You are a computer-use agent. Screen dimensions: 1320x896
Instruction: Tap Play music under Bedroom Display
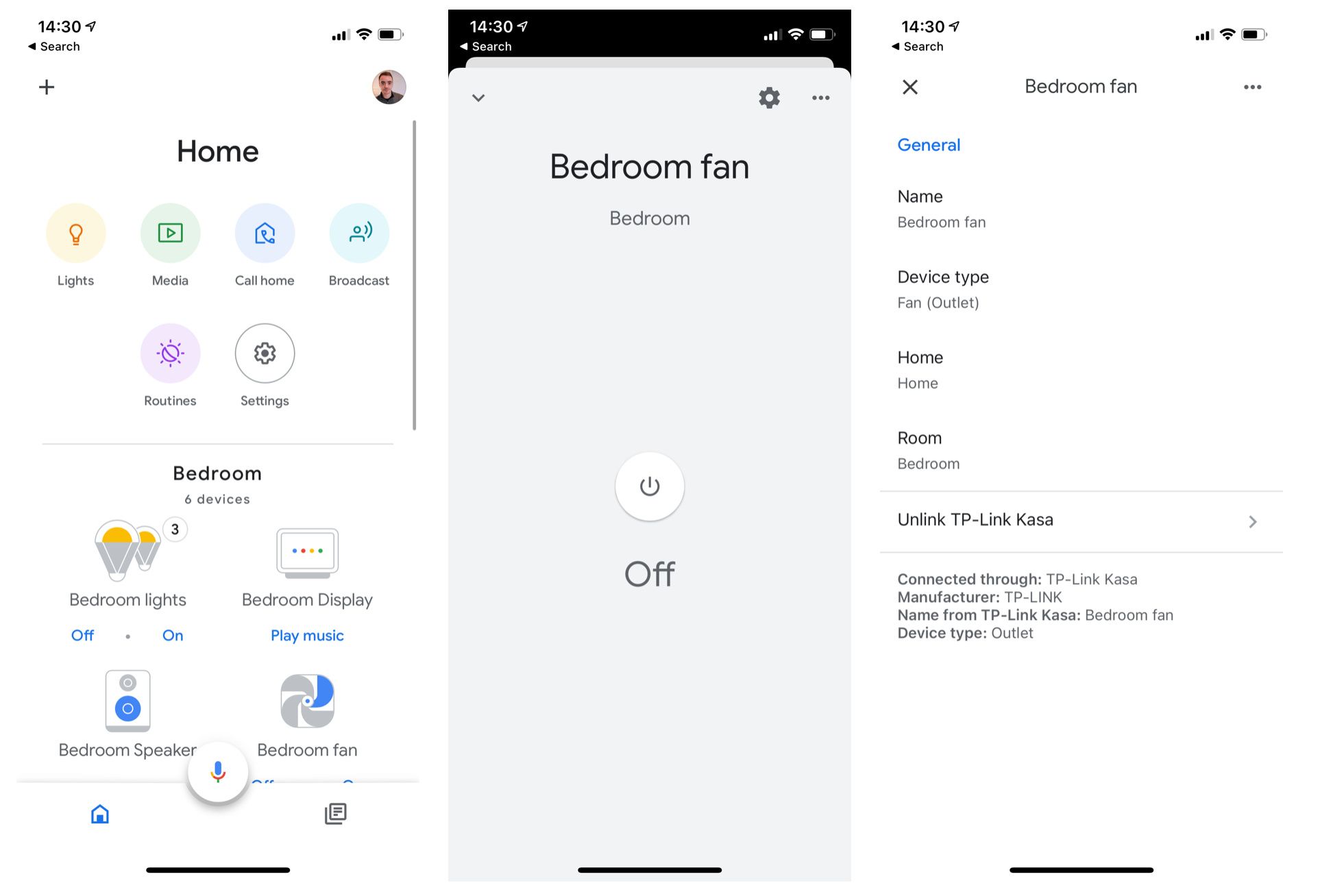pyautogui.click(x=307, y=635)
